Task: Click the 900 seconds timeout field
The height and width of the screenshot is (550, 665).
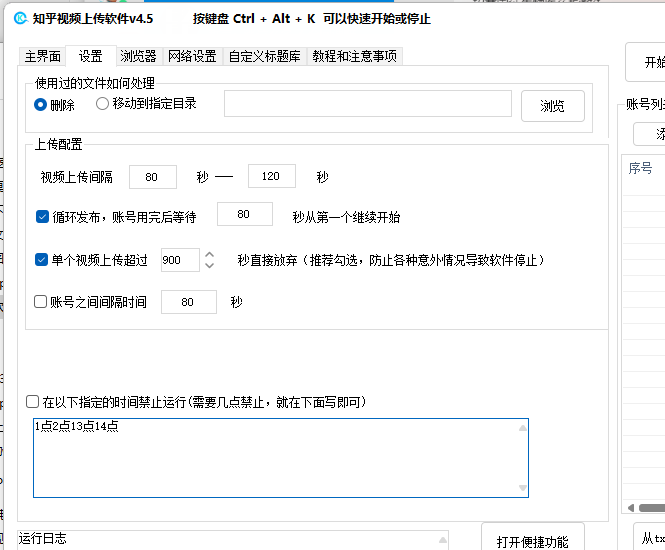Action: (180, 260)
